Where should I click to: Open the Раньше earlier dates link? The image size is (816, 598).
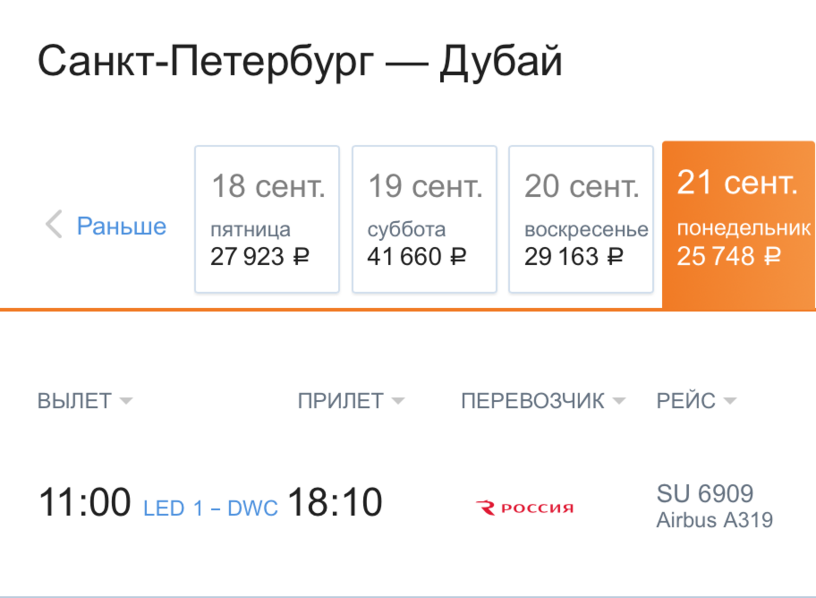coord(122,226)
